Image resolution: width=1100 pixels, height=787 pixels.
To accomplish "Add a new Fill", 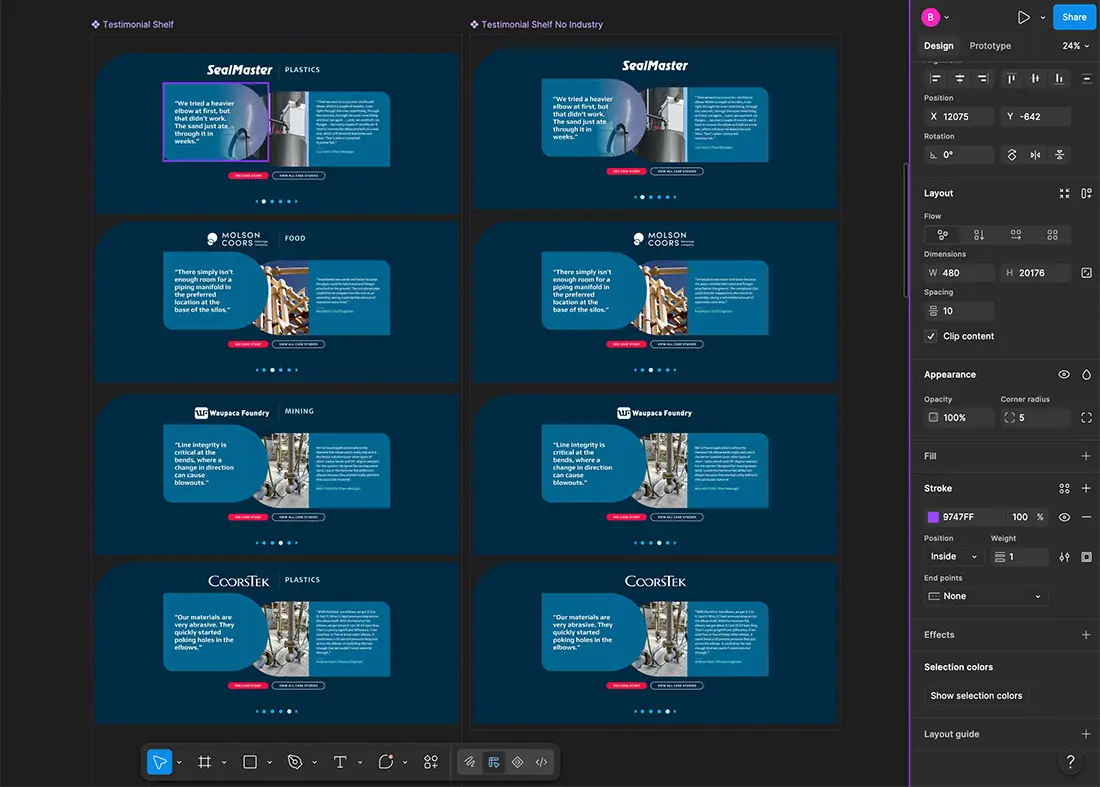I will (x=1086, y=456).
